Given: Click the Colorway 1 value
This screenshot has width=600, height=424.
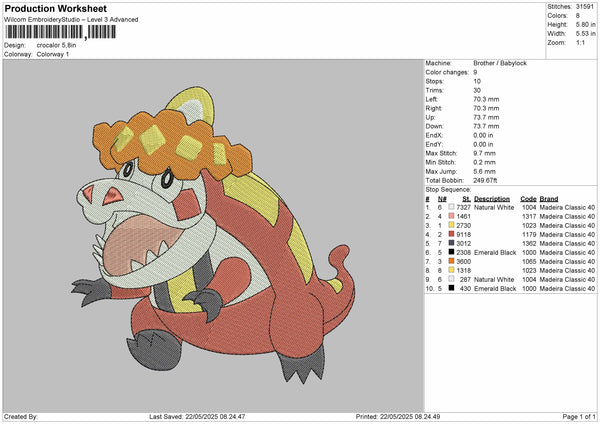Looking at the screenshot, I should click(x=53, y=54).
